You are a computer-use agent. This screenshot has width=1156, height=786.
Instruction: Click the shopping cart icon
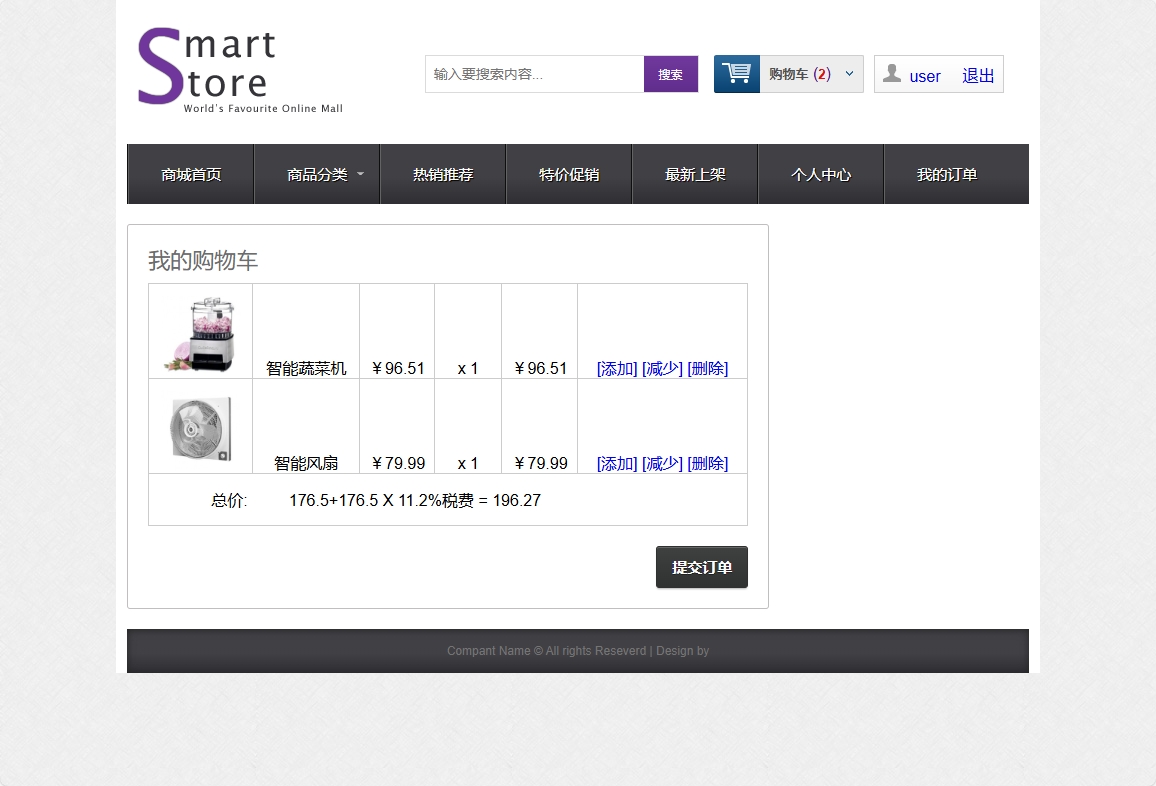click(x=737, y=74)
